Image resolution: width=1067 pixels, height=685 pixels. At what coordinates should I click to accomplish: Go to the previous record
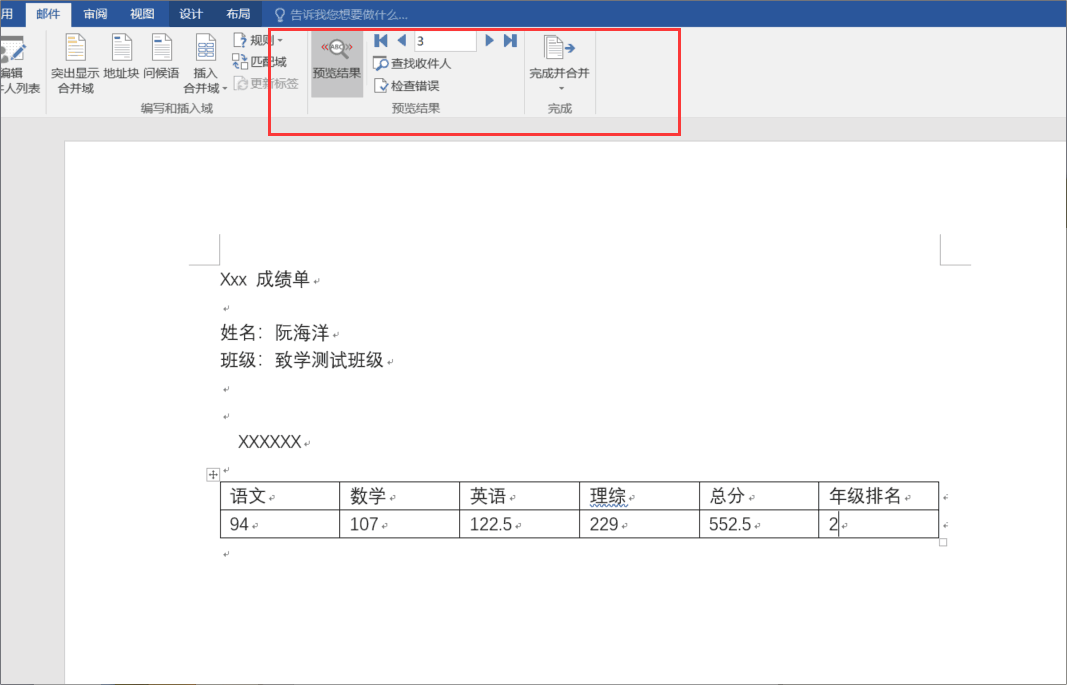coord(401,41)
